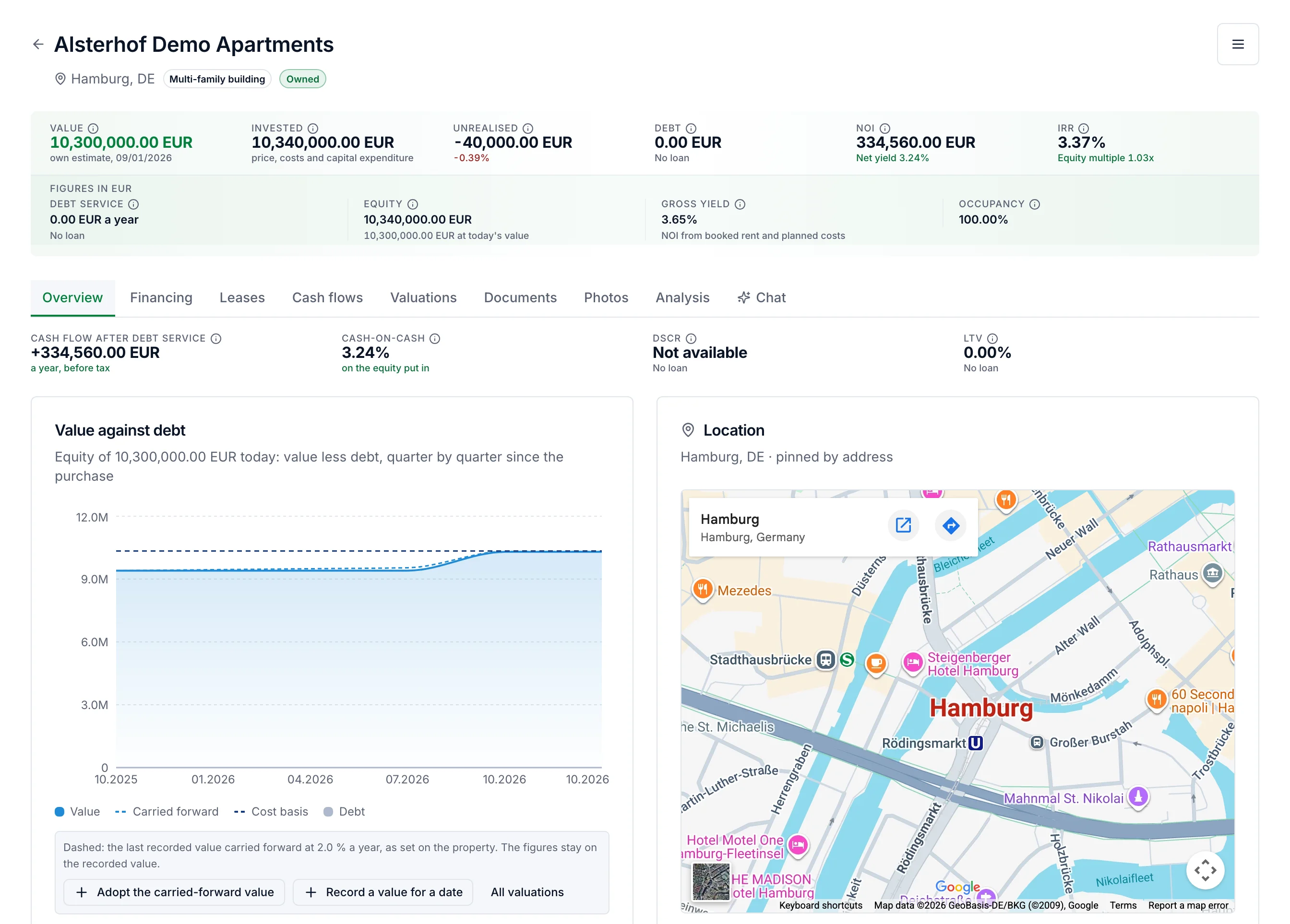Show info icon next to DEBT
The height and width of the screenshot is (924, 1290).
coord(691,129)
